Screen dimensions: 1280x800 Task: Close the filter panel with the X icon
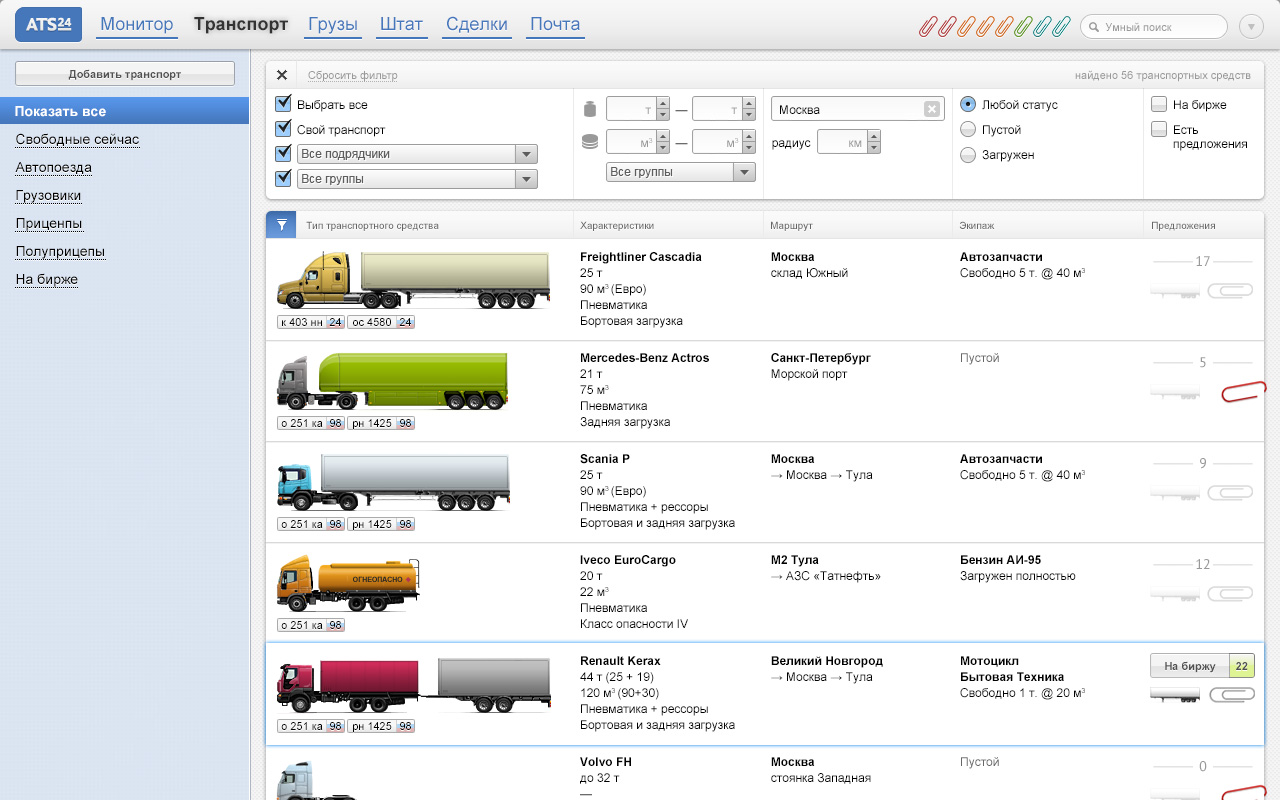(x=282, y=75)
